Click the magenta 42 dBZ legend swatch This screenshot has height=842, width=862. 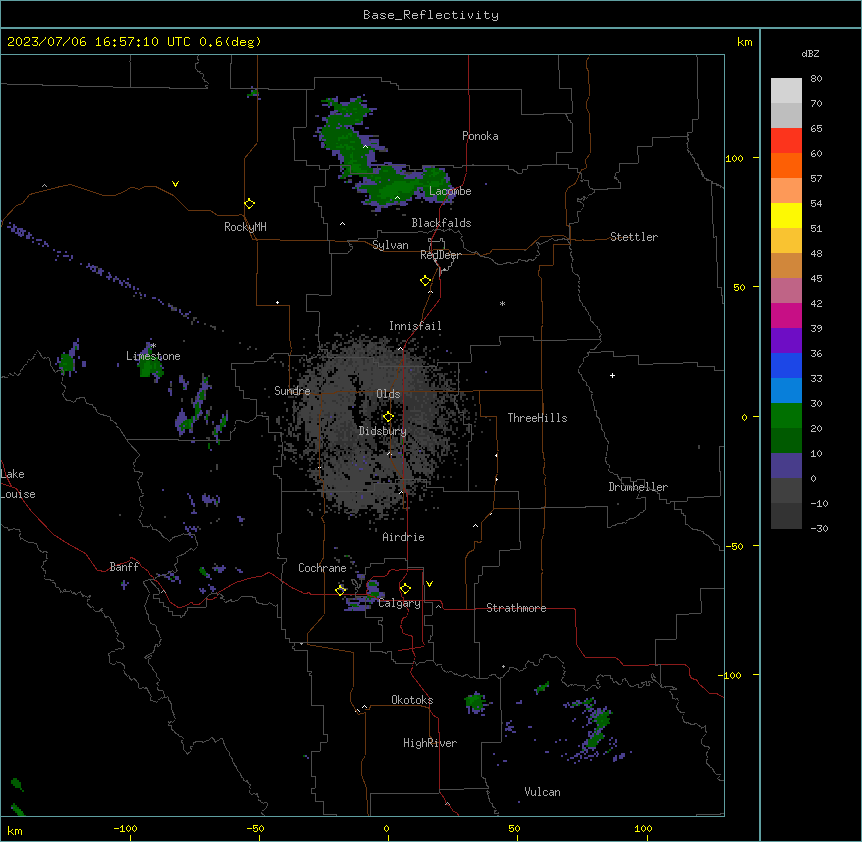pyautogui.click(x=786, y=315)
